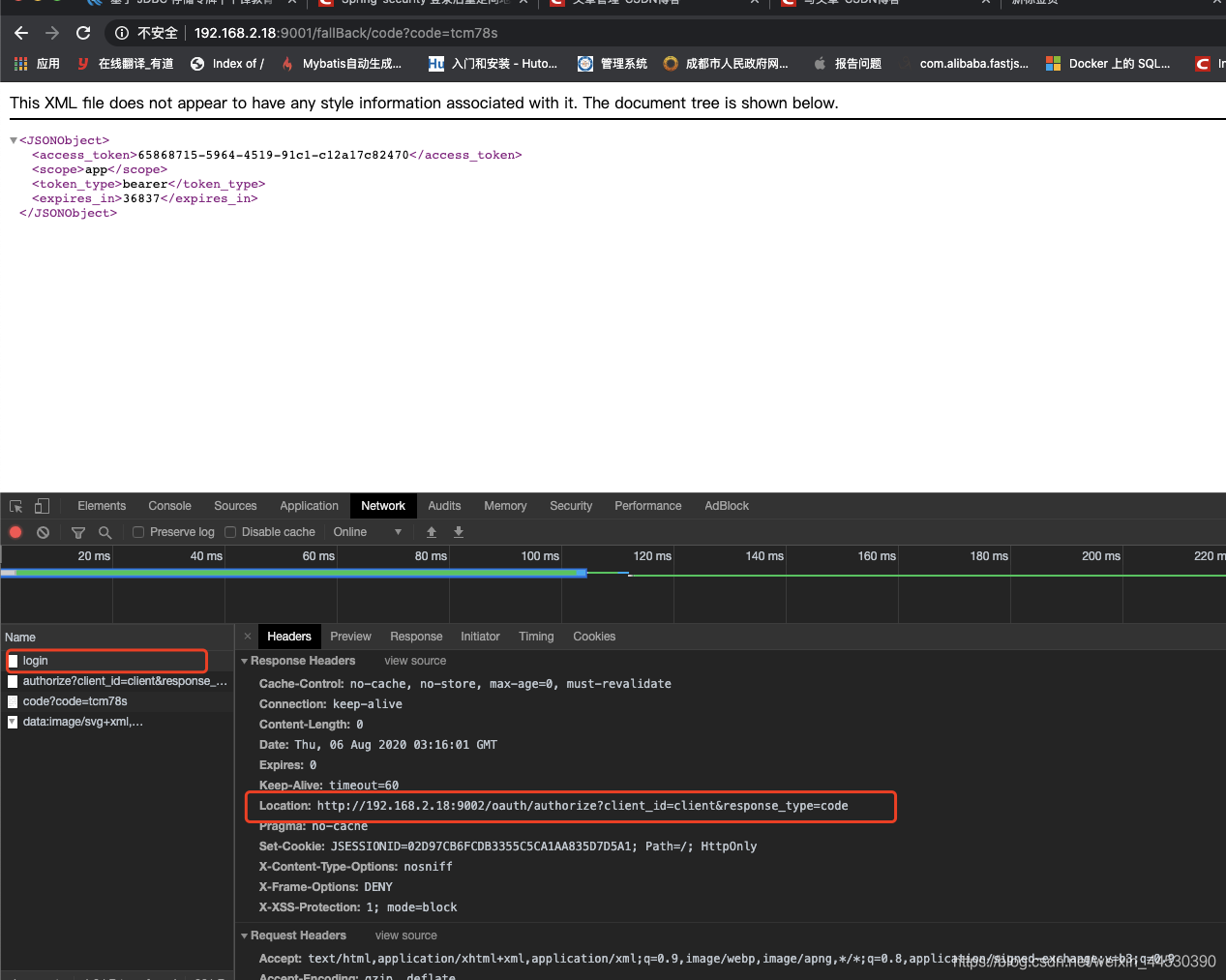This screenshot has width=1226, height=980.
Task: Open the Online throttling dropdown
Action: pos(367,532)
